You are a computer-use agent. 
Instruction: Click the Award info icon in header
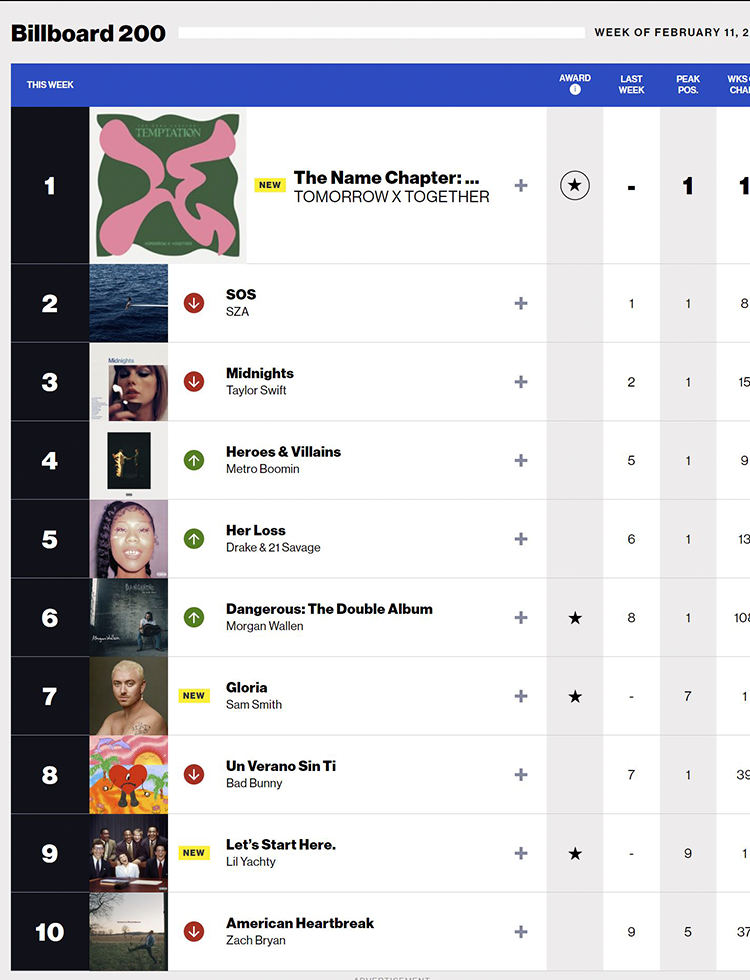tap(575, 90)
